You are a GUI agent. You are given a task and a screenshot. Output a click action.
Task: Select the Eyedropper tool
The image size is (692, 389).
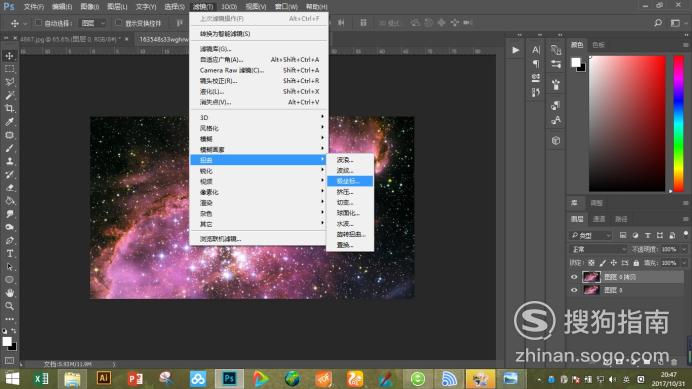(x=9, y=122)
